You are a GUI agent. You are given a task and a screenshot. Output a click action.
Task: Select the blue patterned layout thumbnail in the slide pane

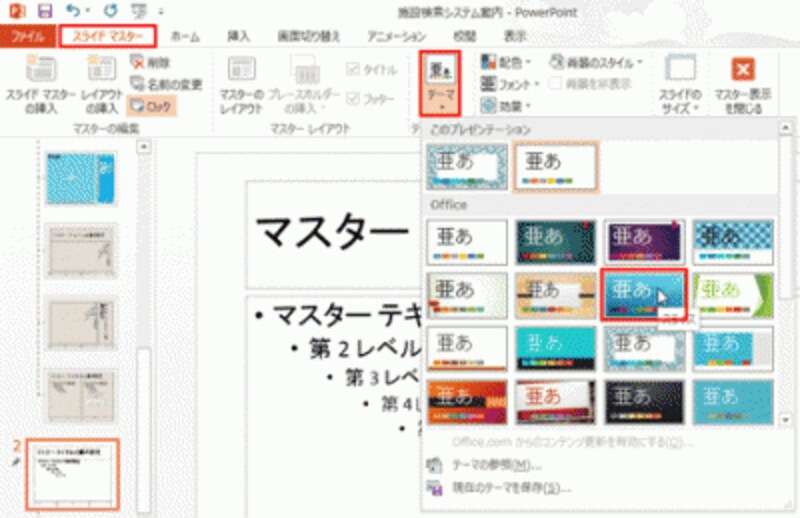pos(81,178)
